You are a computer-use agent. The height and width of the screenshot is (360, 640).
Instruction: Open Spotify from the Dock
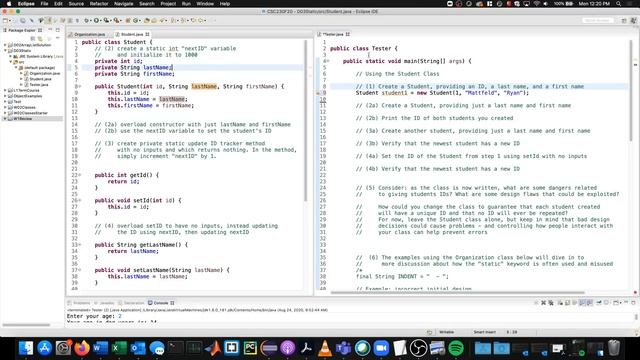point(456,348)
